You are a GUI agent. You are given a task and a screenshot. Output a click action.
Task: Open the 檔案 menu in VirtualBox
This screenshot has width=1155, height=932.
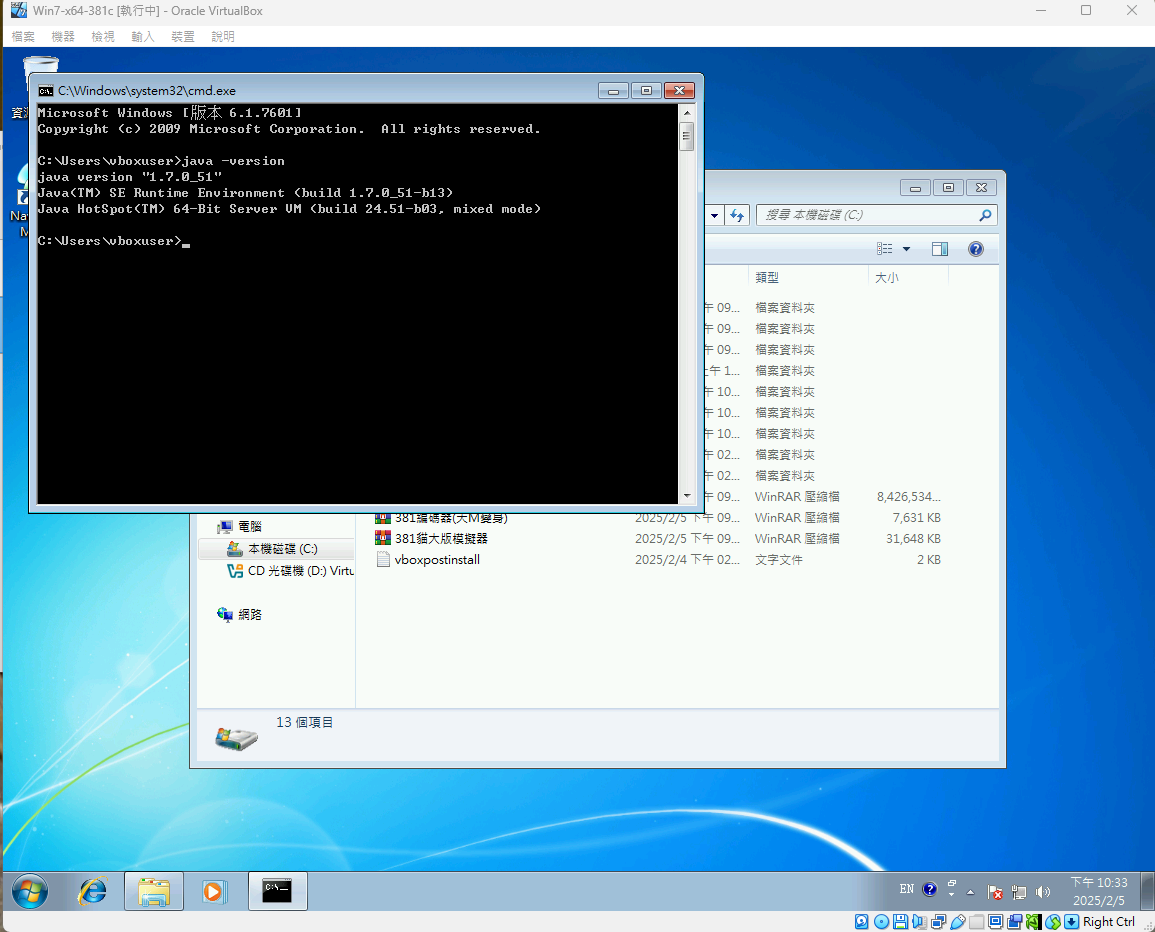23,36
